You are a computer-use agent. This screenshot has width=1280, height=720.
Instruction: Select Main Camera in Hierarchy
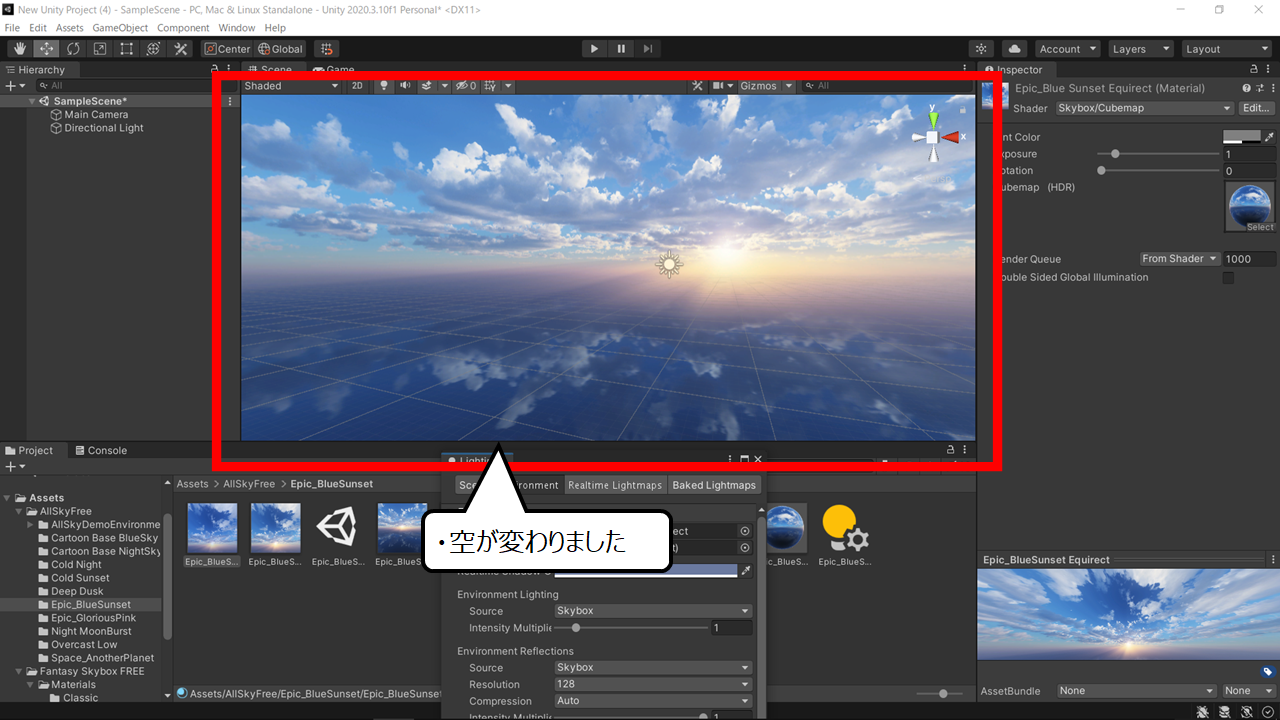[x=96, y=115]
